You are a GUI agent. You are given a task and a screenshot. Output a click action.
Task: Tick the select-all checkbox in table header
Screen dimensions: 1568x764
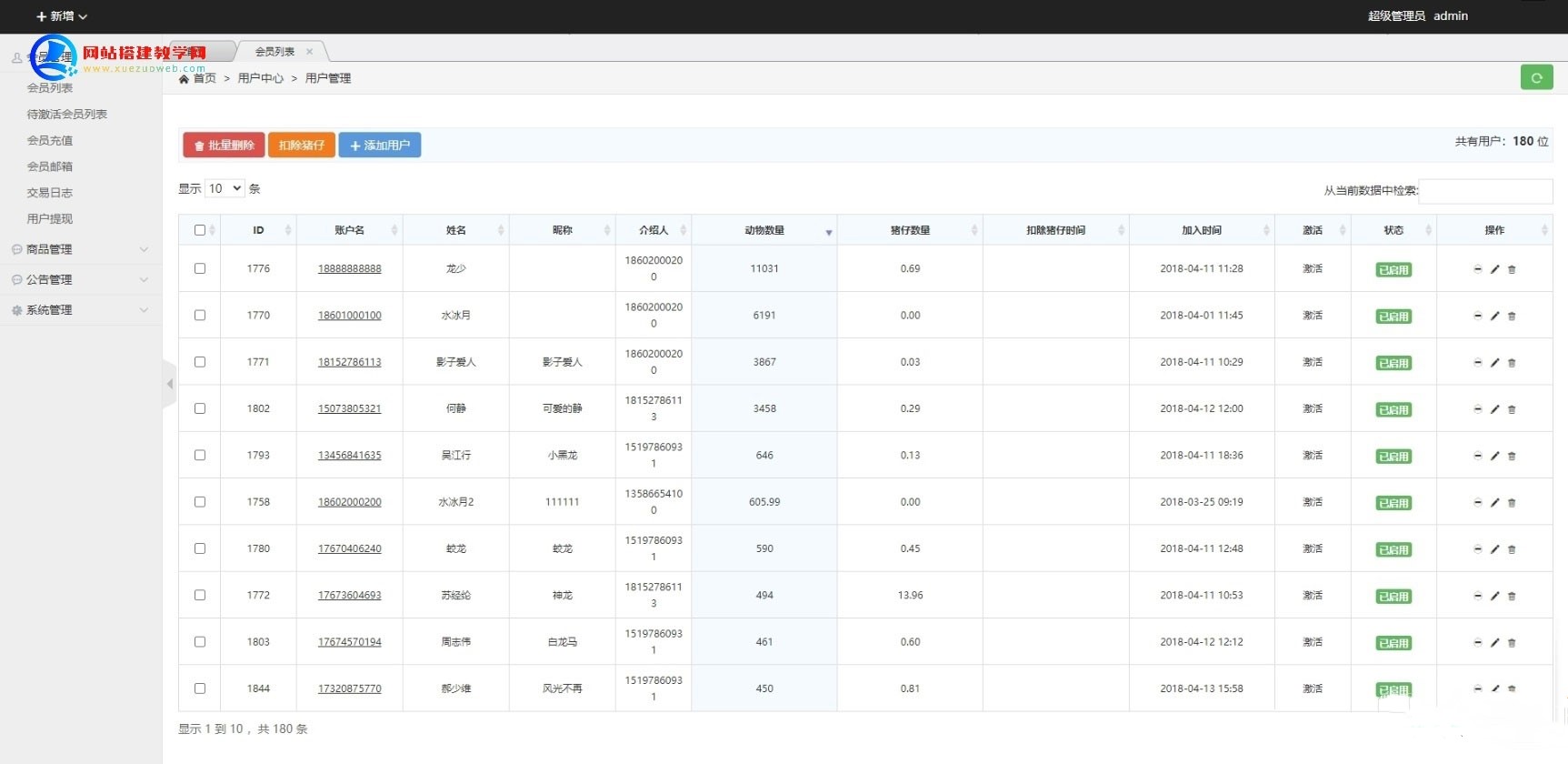click(x=200, y=230)
